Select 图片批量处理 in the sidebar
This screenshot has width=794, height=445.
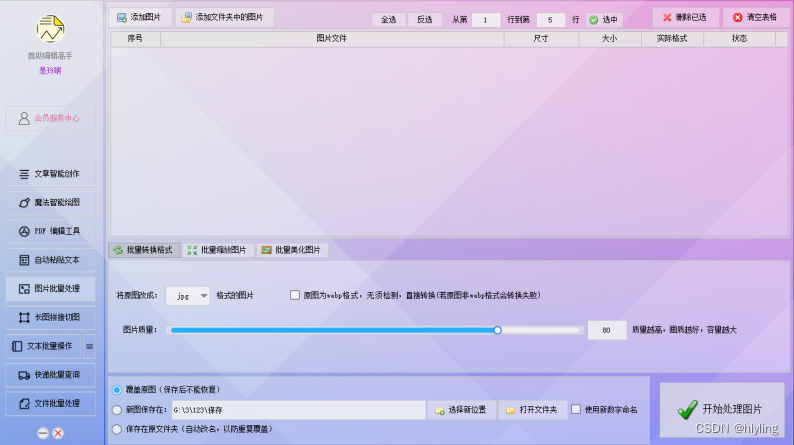51,289
